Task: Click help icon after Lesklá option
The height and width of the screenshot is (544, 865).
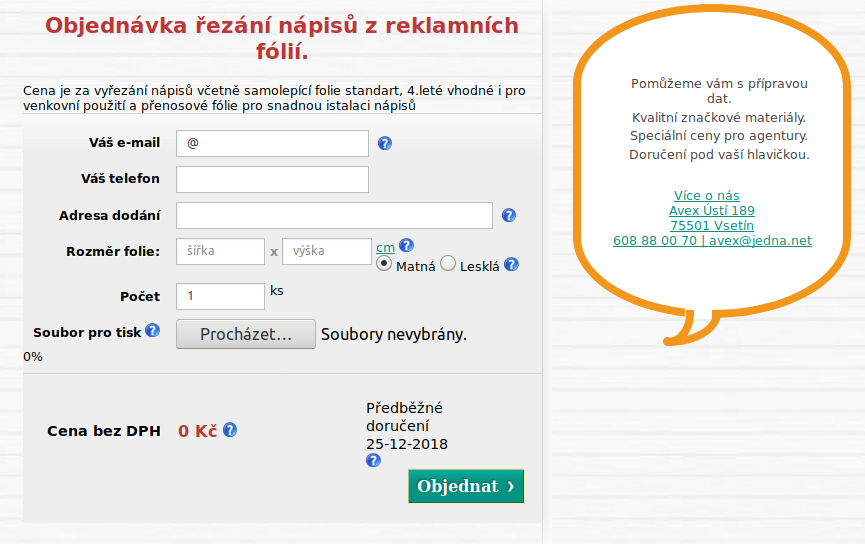Action: coord(511,265)
